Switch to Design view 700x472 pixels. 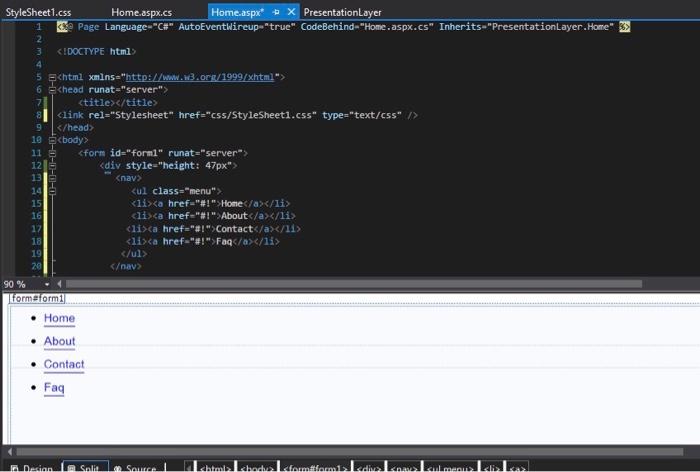pos(32,468)
